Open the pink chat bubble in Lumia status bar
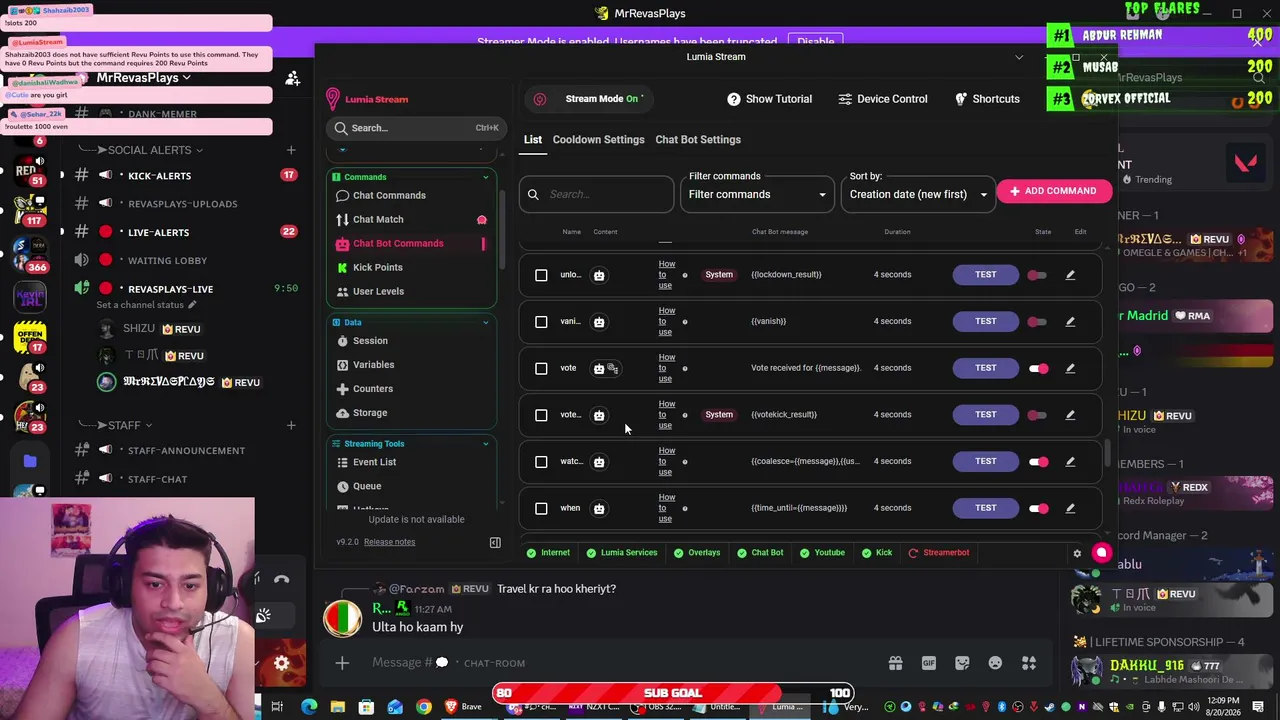This screenshot has height=720, width=1280. click(1101, 552)
